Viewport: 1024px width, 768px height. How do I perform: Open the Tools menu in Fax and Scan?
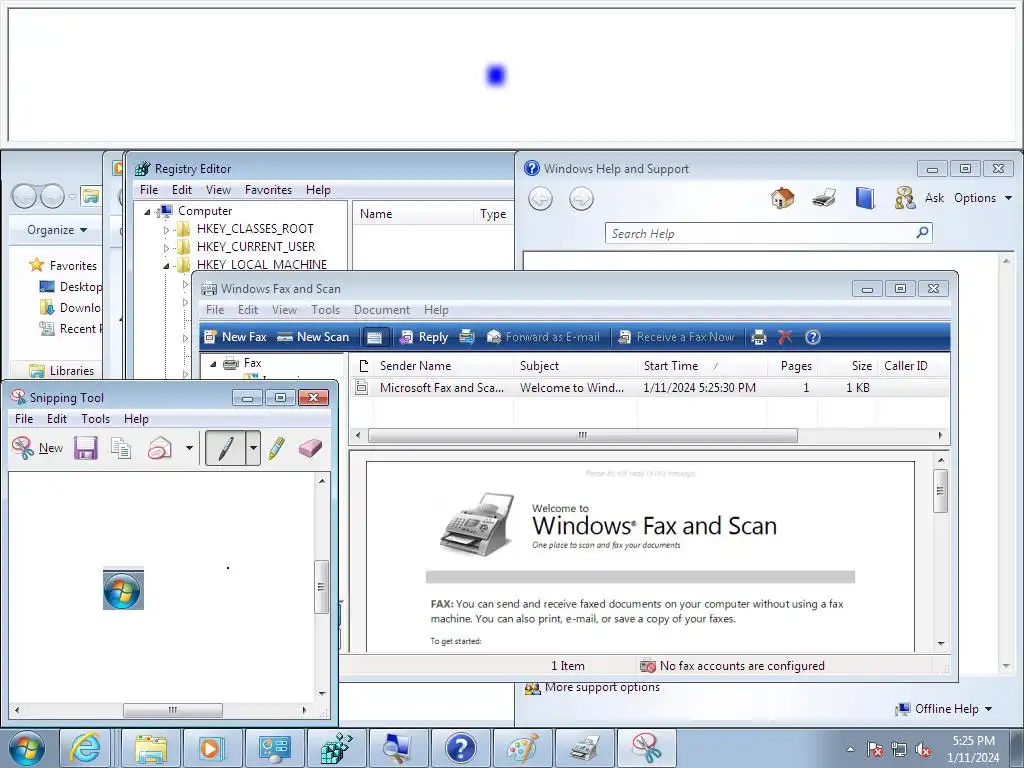point(325,310)
